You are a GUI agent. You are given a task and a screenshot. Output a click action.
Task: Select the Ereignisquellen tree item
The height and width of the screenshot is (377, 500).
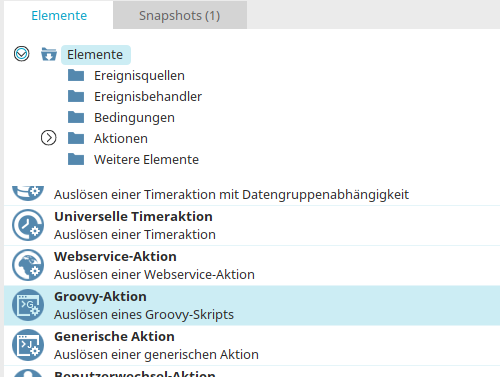(x=139, y=76)
